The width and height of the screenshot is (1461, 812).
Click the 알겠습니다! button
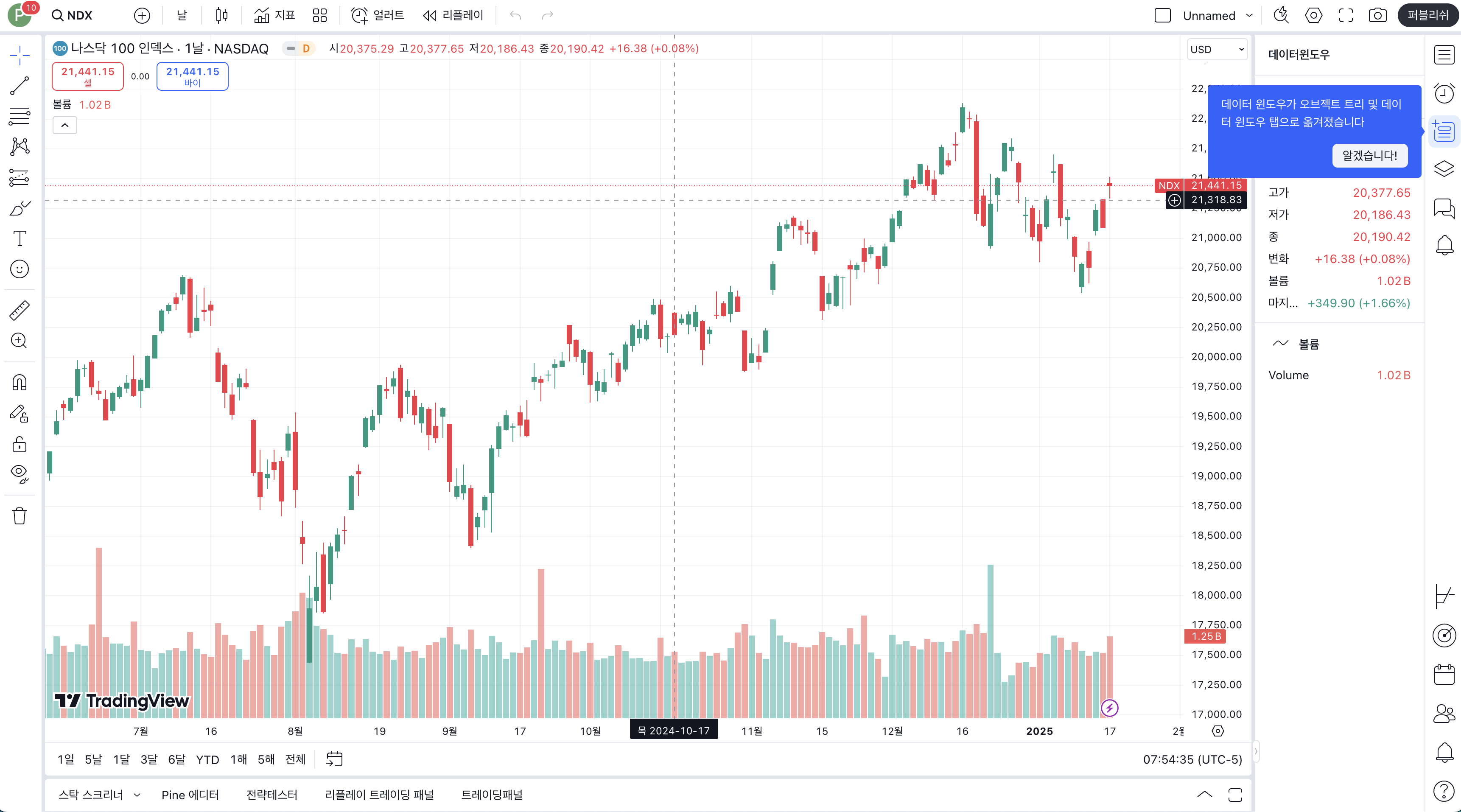point(1369,155)
